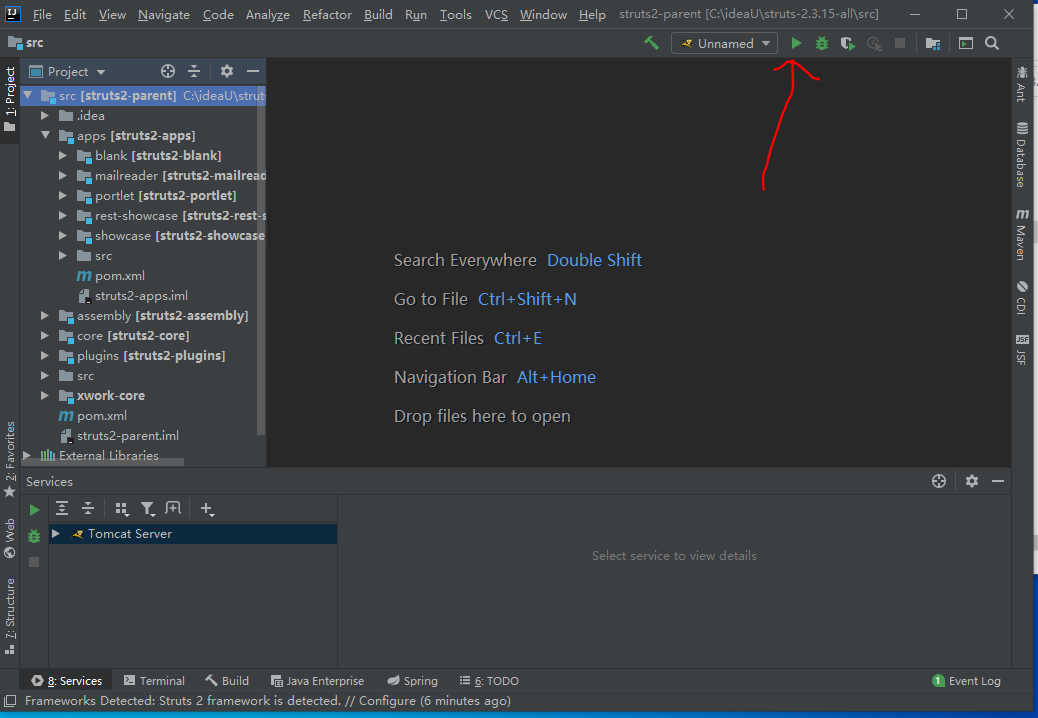
Task: Expand External Libraries node
Action: 27,455
